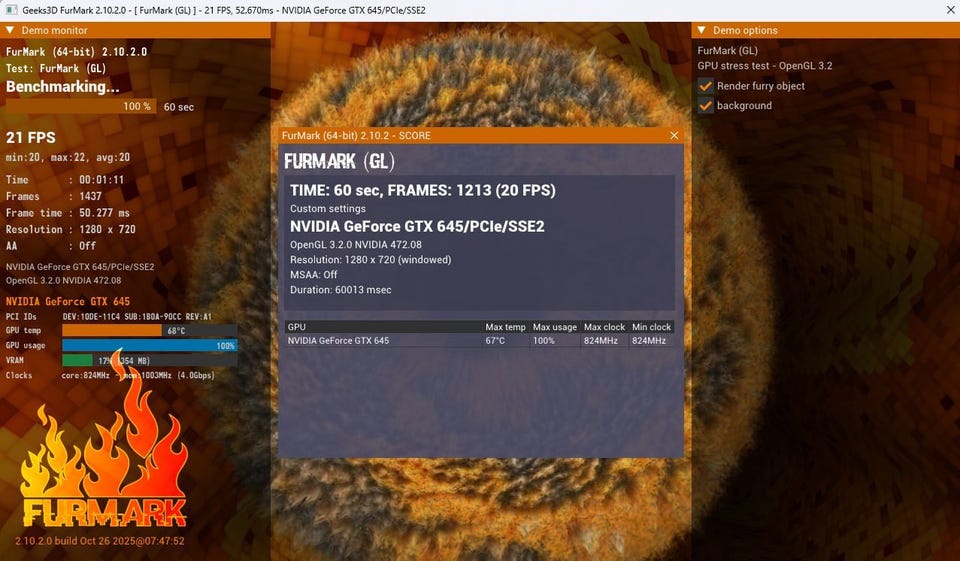Click the 67°C max temp cell

(505, 341)
